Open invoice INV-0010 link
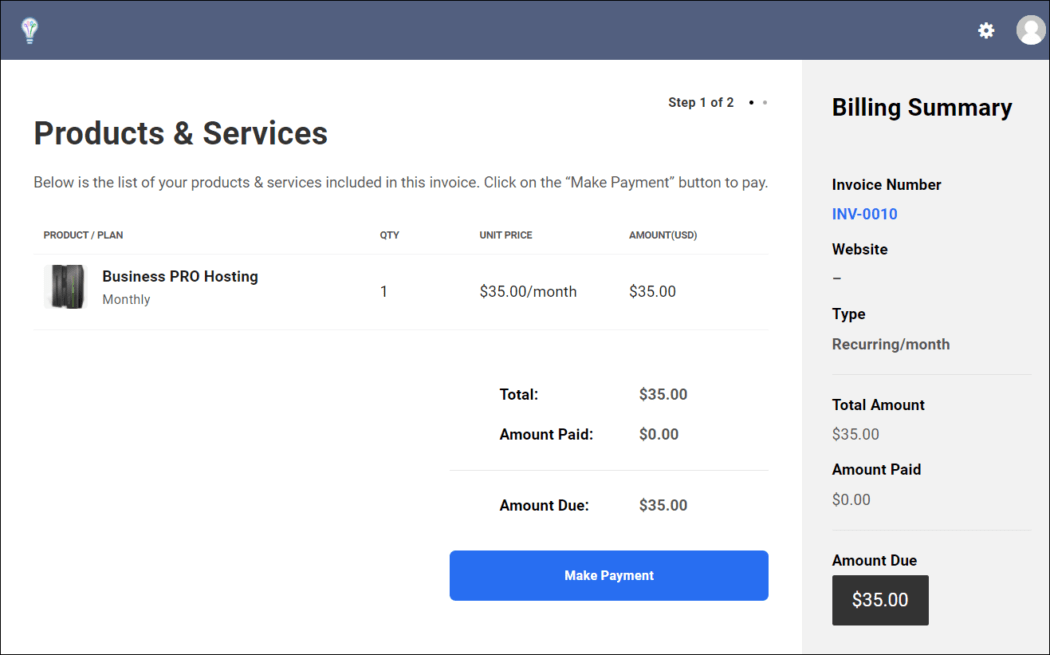Screen dimensions: 1050x655 click(864, 213)
